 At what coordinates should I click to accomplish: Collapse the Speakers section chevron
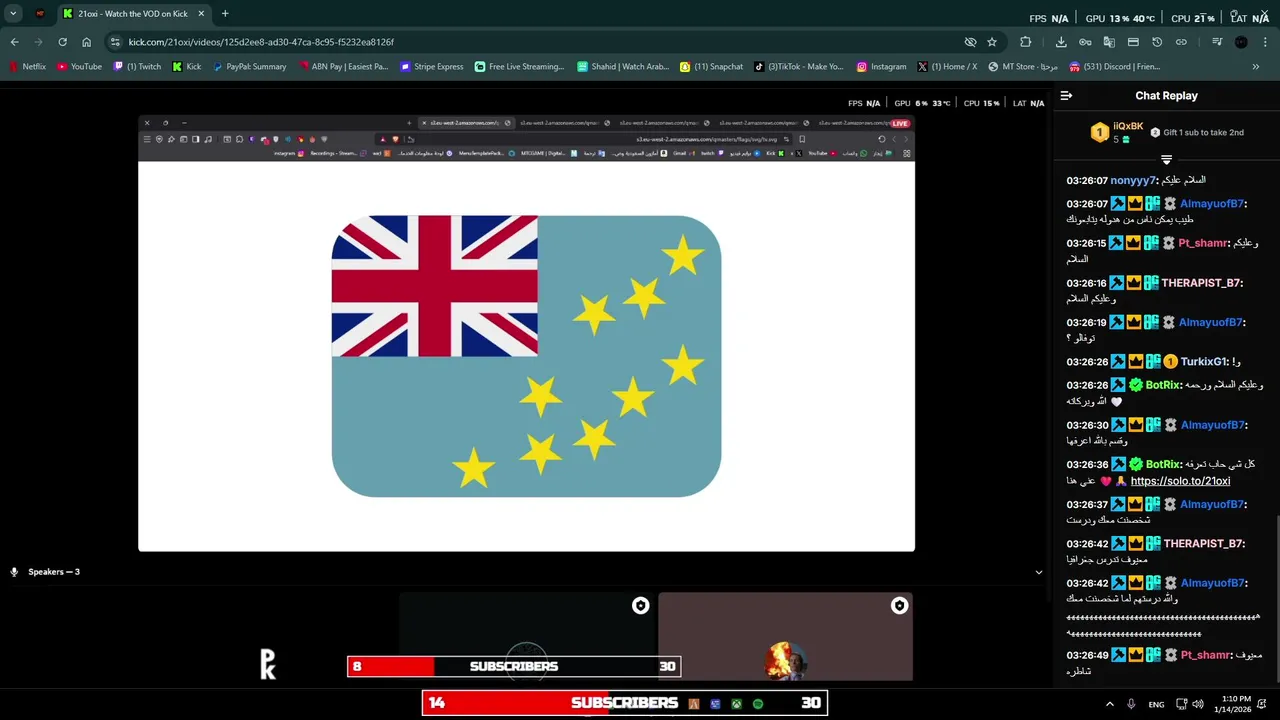pos(1038,572)
